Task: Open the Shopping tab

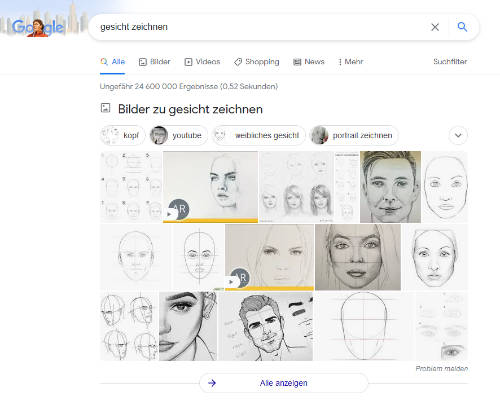Action: click(257, 62)
